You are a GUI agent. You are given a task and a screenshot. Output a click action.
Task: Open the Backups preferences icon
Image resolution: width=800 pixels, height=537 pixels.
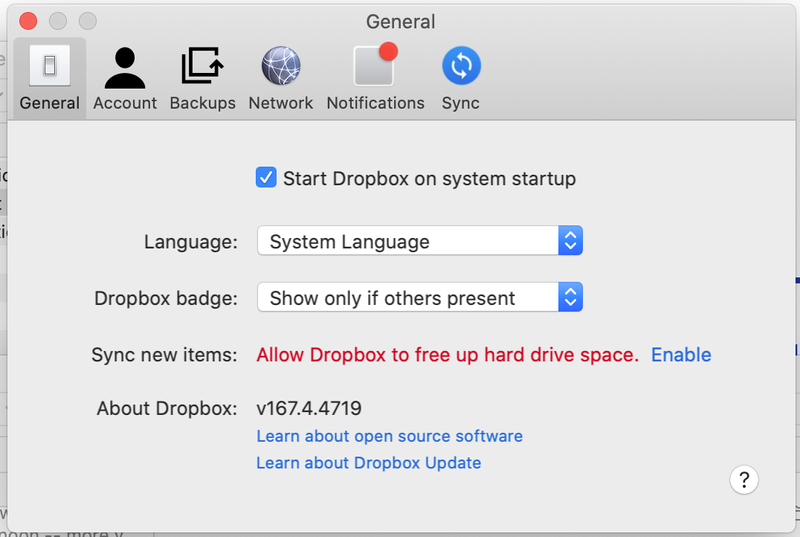(x=202, y=67)
